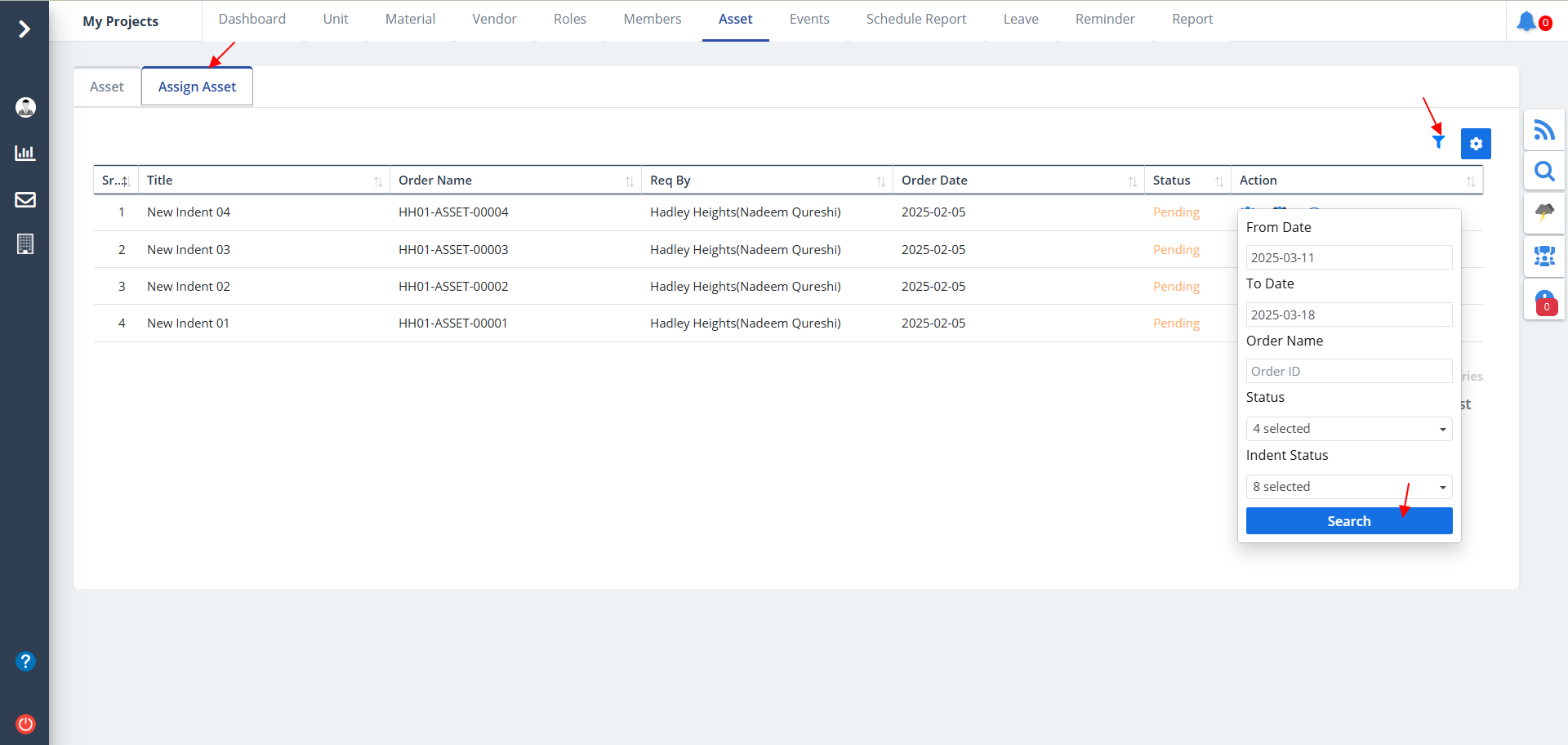Open the user profile icon in sidebar
Viewport: 1568px width, 745px height.
25,107
